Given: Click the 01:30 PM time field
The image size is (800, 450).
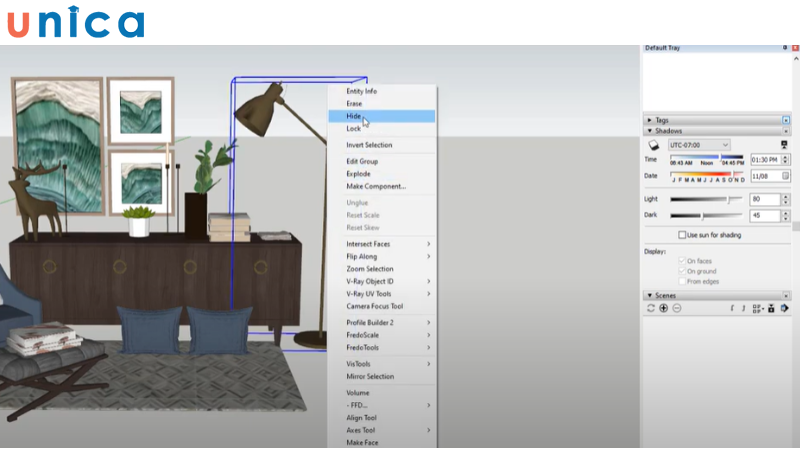Looking at the screenshot, I should [763, 160].
